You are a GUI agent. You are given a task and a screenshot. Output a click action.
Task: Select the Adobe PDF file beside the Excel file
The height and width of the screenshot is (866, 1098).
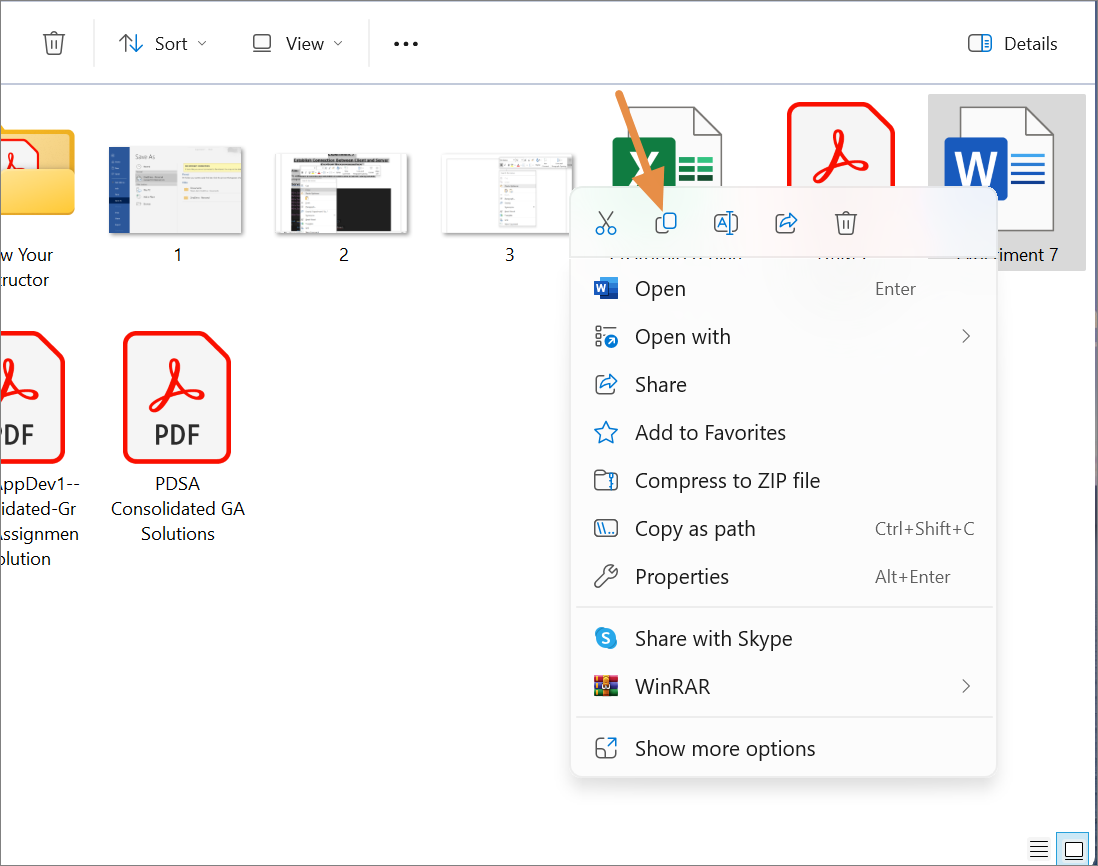(x=840, y=146)
